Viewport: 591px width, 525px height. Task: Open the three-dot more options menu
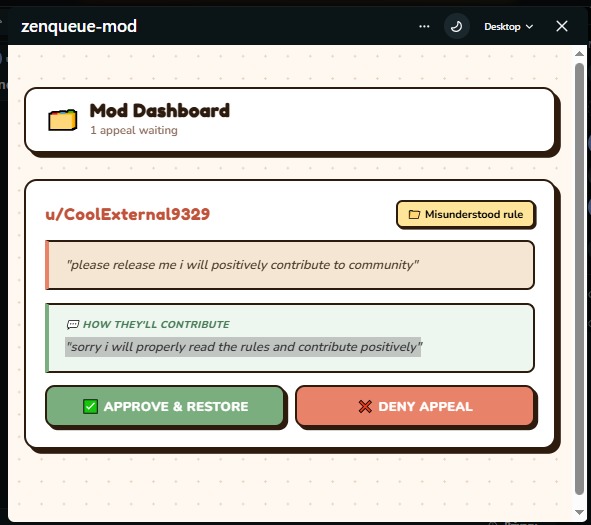(x=424, y=26)
